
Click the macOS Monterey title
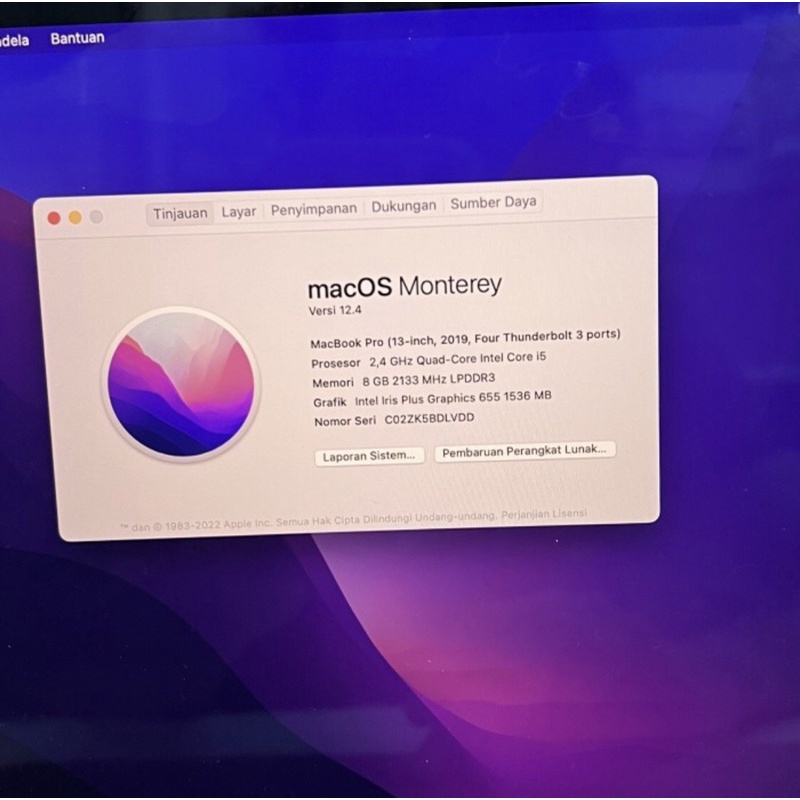[405, 287]
